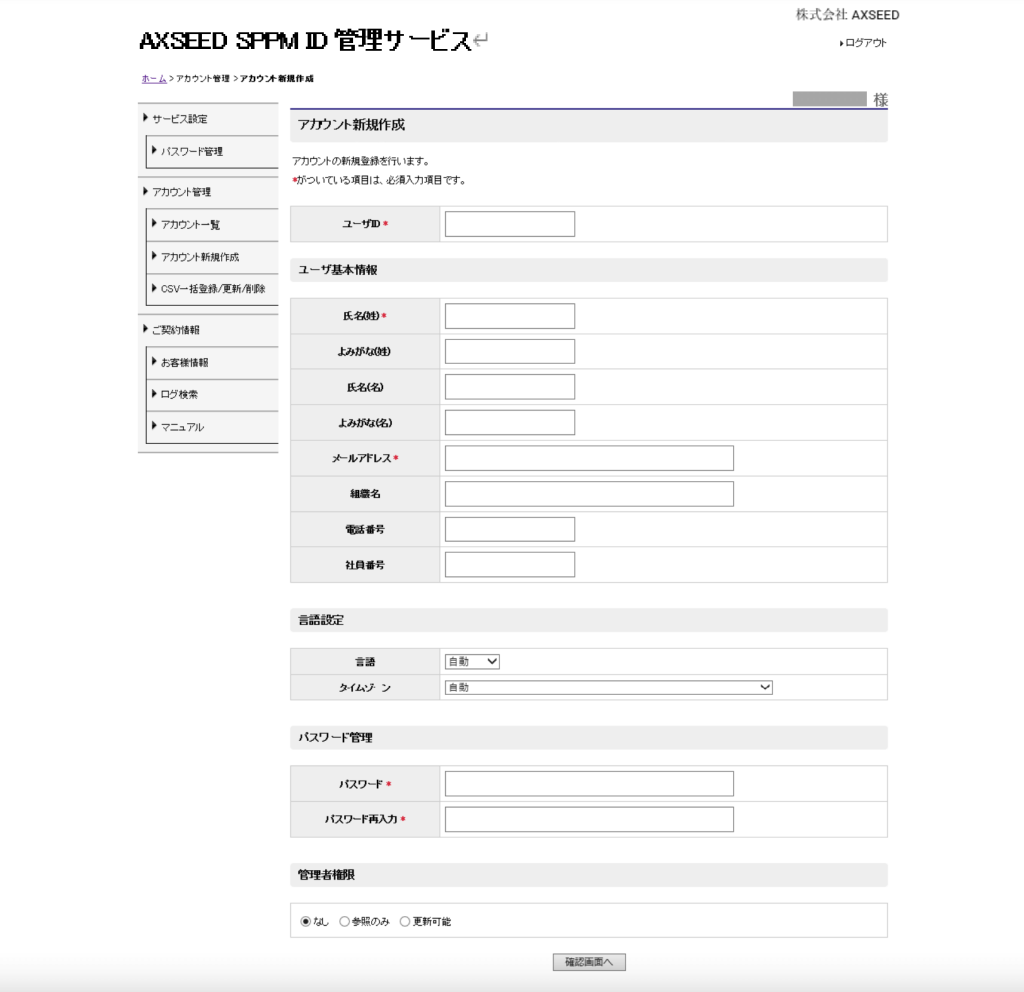Open the 言語 dropdown
The image size is (1024, 992).
coord(472,662)
